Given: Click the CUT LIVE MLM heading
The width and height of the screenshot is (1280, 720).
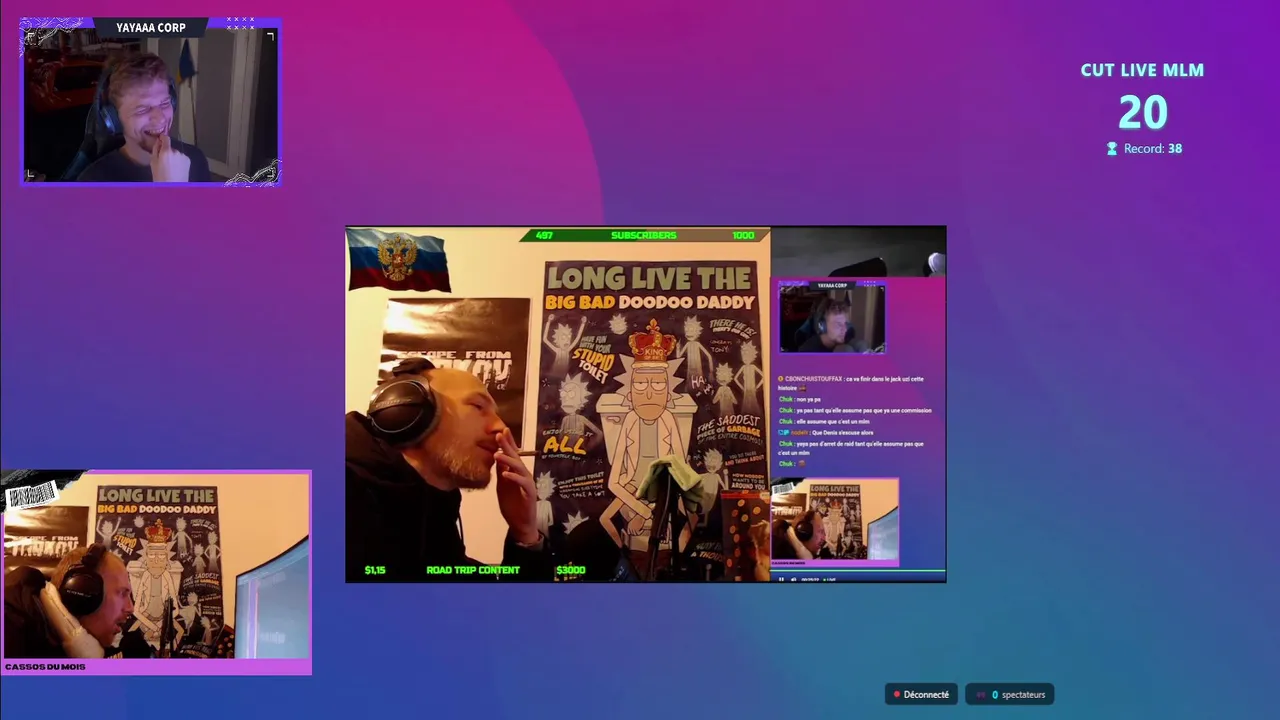Looking at the screenshot, I should click(1142, 70).
